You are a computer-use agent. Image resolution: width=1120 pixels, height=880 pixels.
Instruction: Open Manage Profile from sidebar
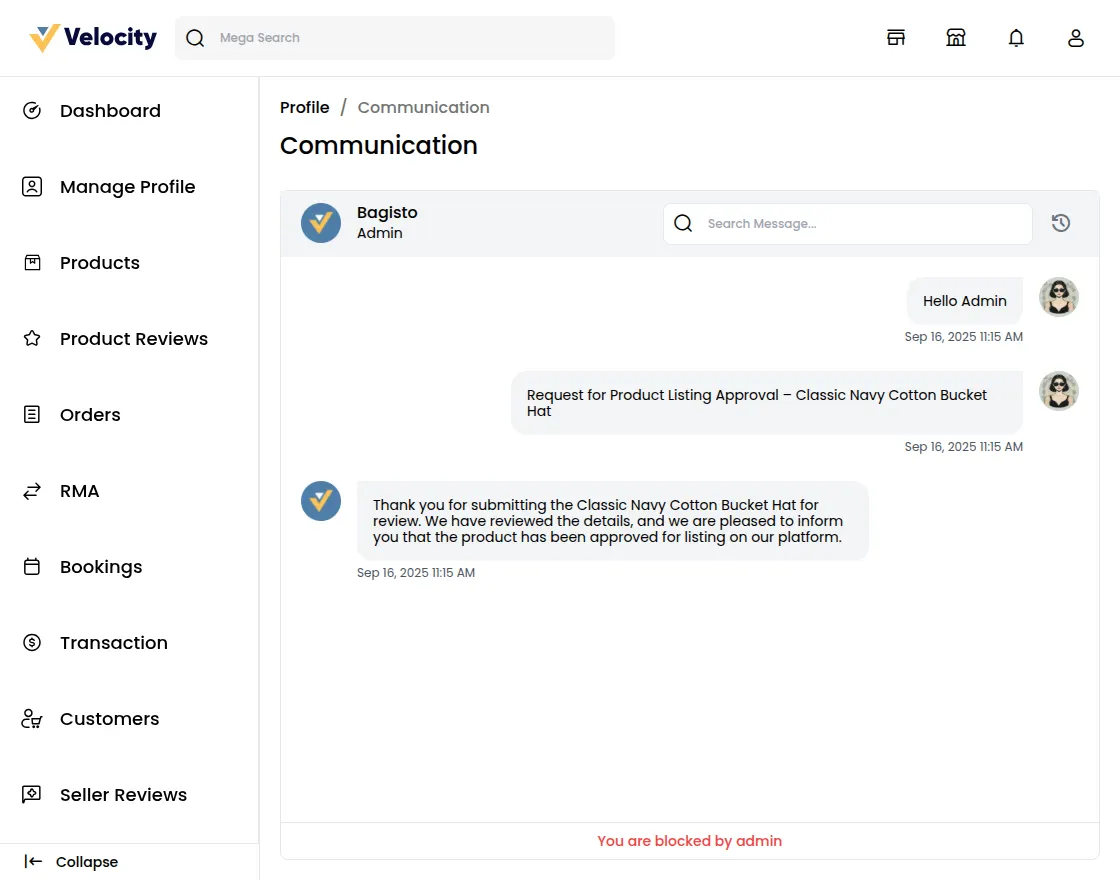click(127, 187)
